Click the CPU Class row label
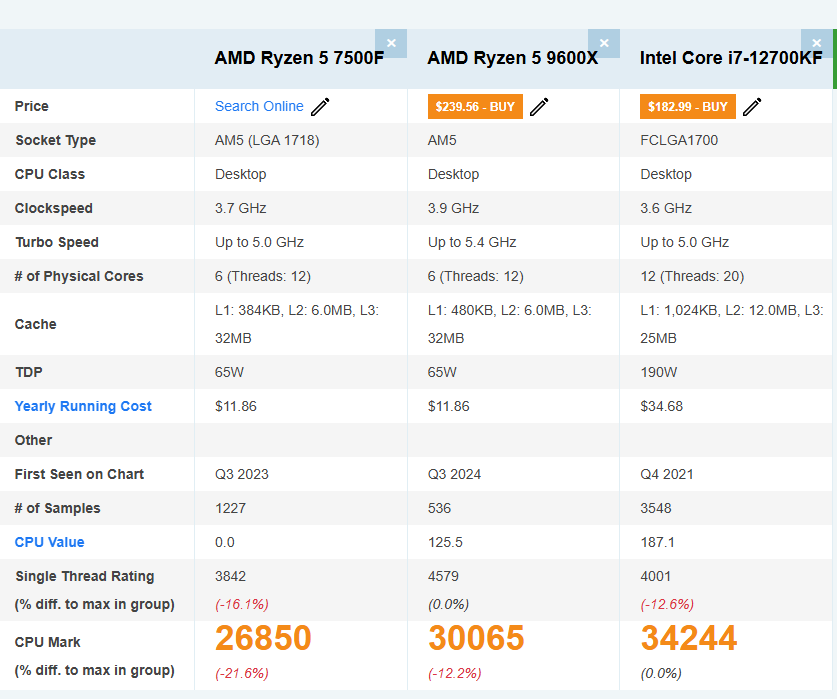This screenshot has height=699, width=837. [50, 174]
